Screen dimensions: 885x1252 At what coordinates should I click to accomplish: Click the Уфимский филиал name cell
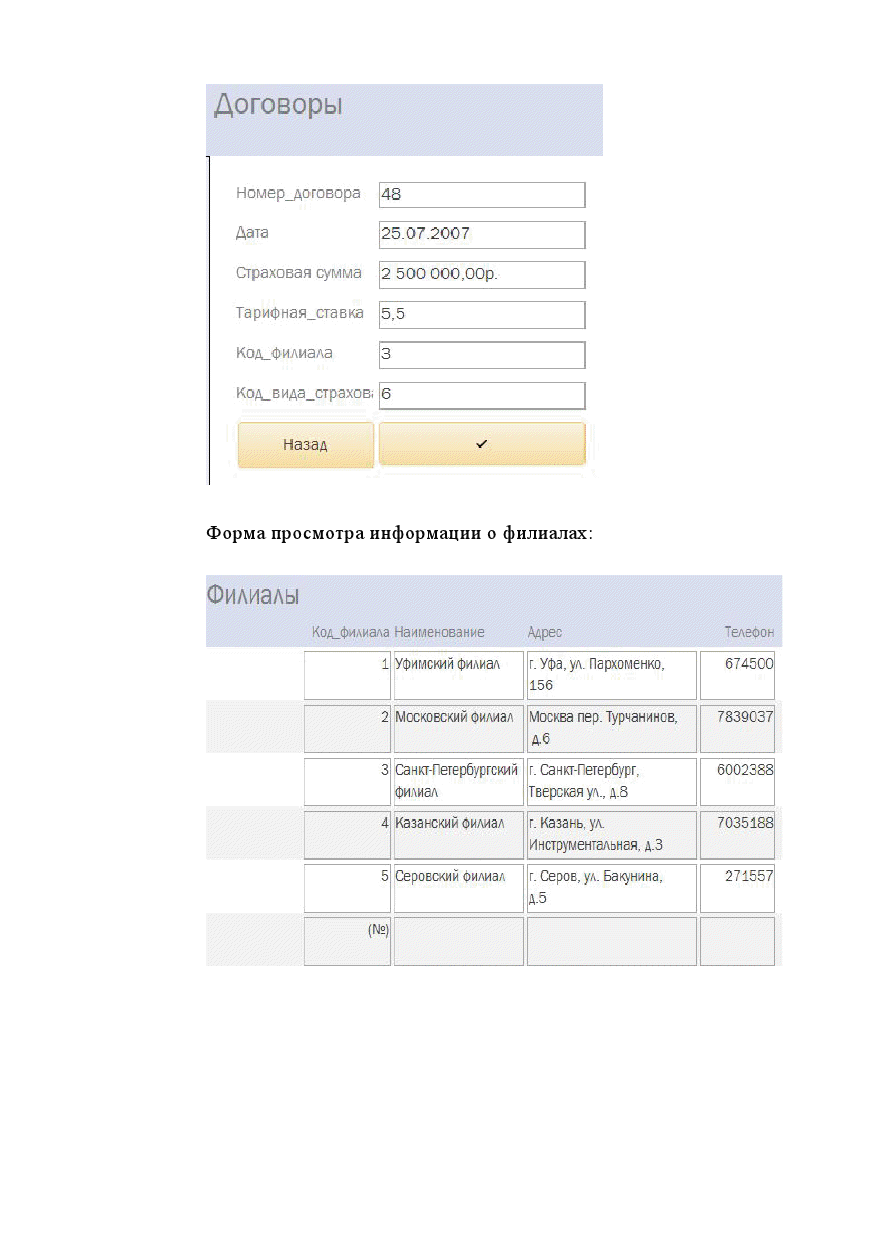tap(458, 675)
